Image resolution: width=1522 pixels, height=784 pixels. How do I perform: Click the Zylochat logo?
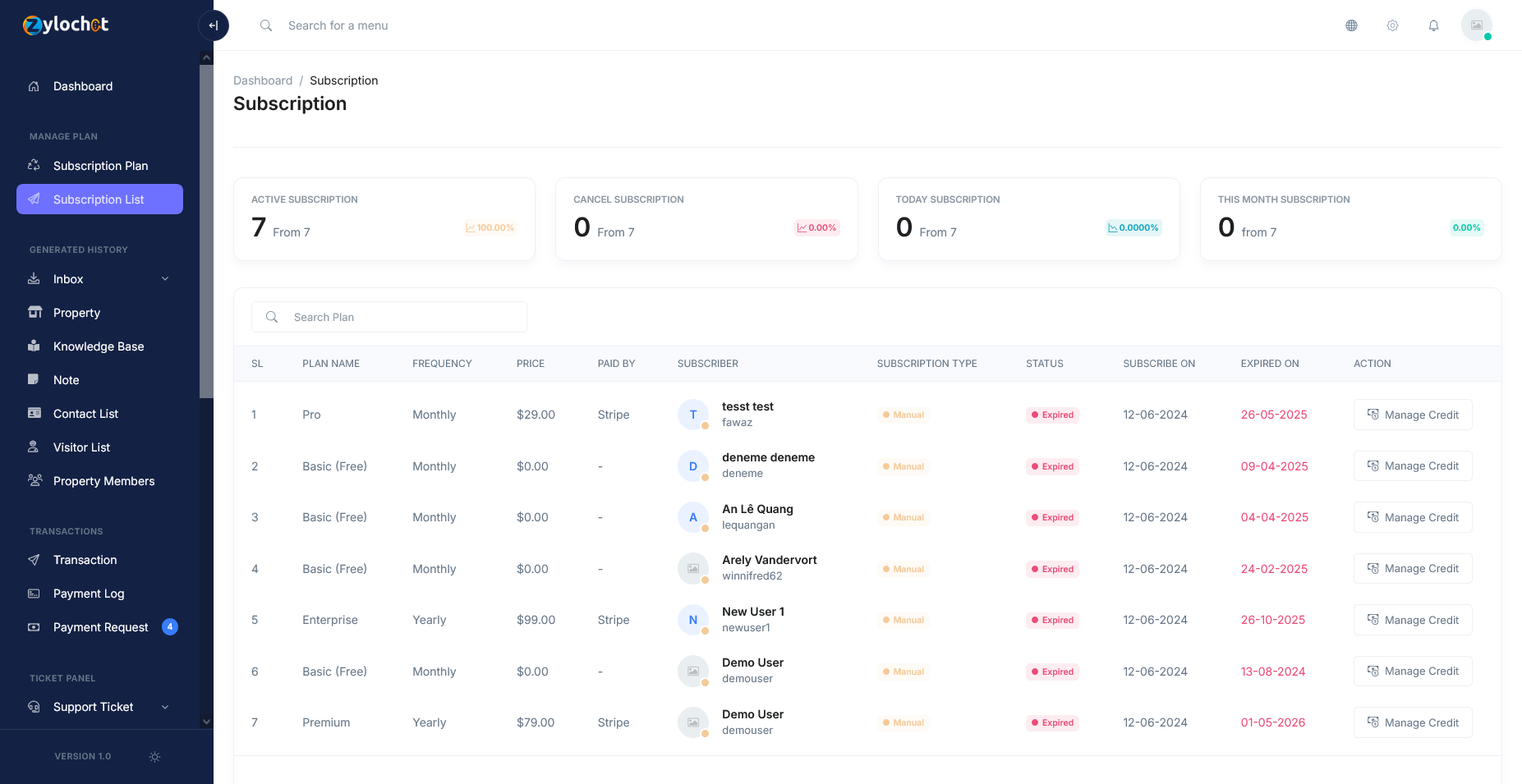click(x=66, y=25)
